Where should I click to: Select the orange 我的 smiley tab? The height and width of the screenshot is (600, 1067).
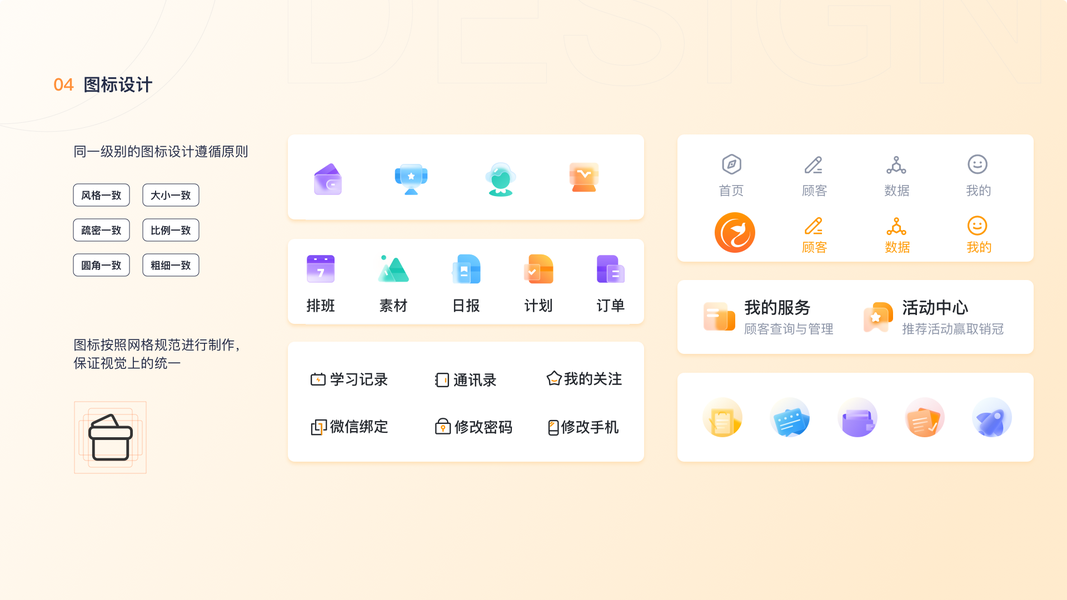pyautogui.click(x=978, y=235)
